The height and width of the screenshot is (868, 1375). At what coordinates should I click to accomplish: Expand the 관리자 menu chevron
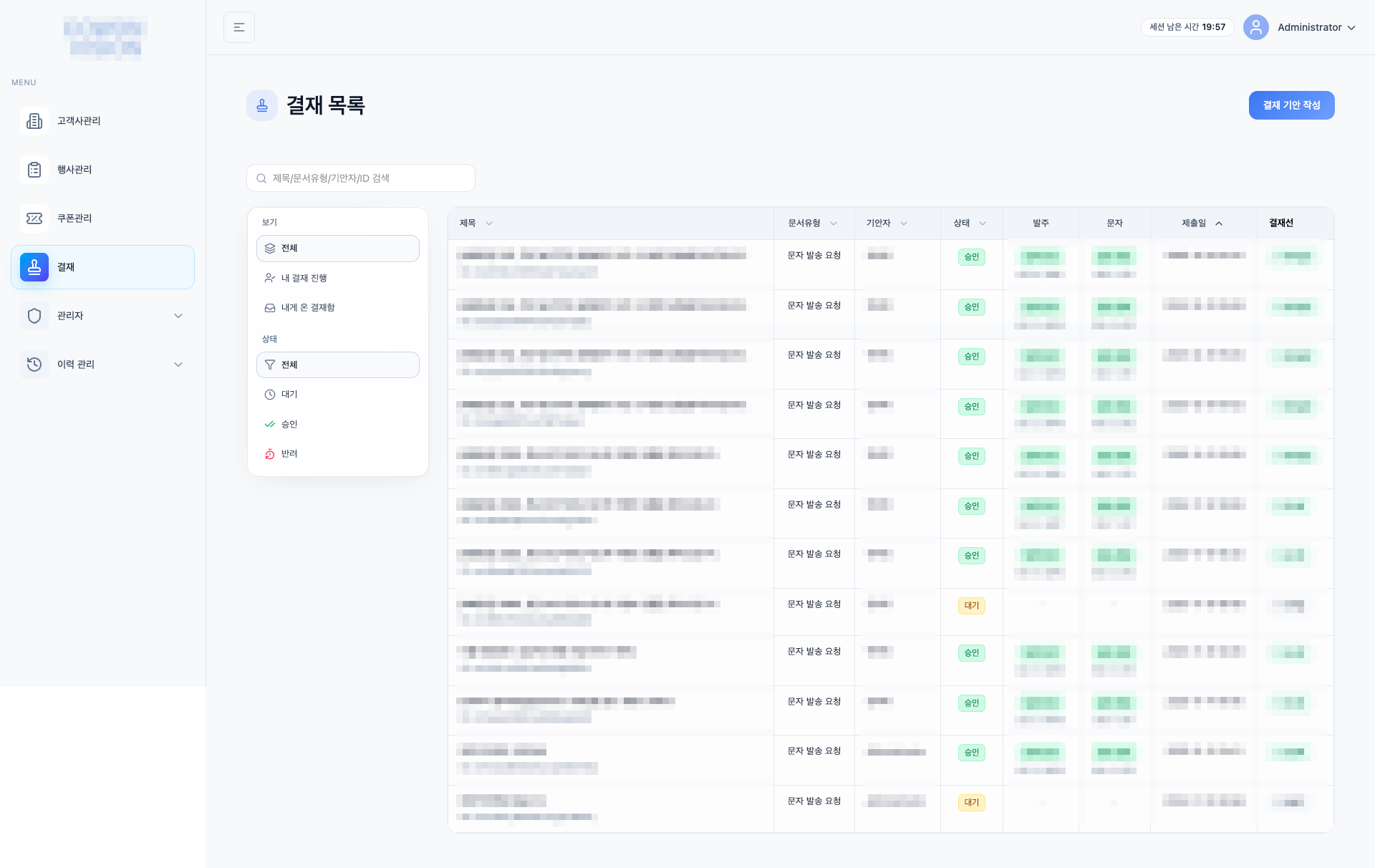pyautogui.click(x=178, y=316)
